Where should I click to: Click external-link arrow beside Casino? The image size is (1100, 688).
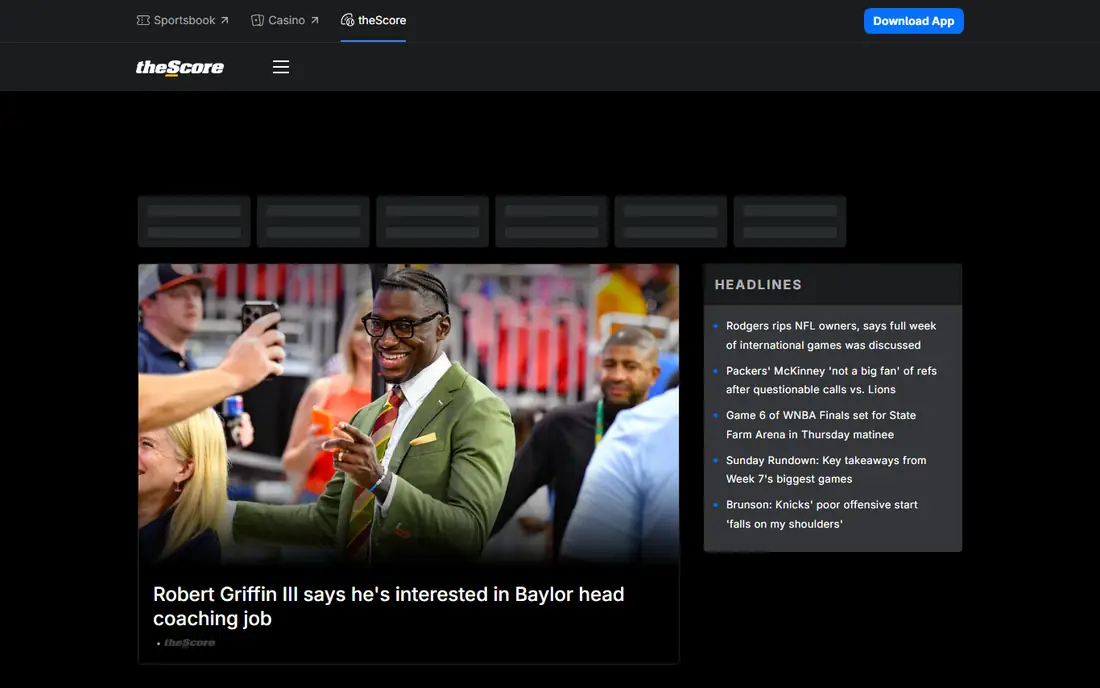[x=314, y=20]
